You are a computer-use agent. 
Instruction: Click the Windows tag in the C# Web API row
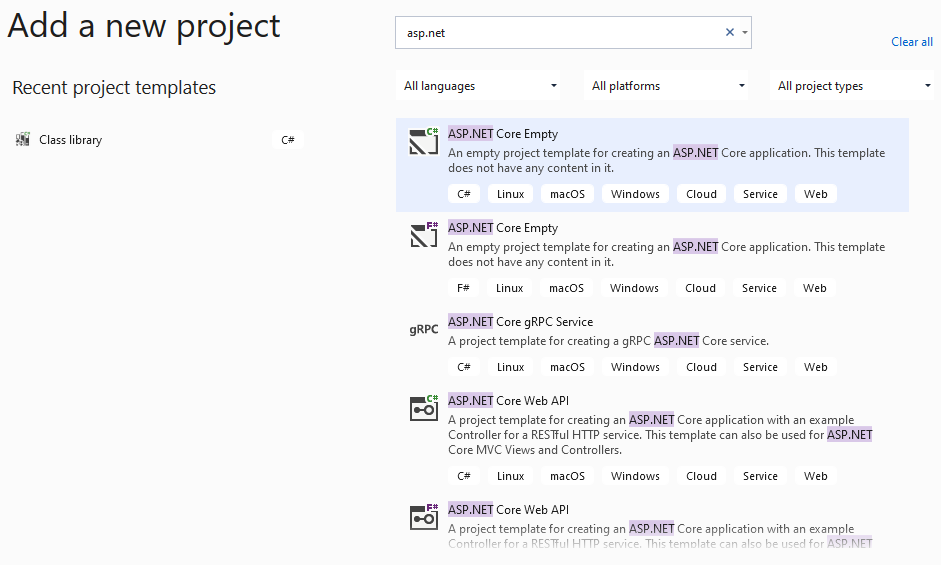(635, 476)
